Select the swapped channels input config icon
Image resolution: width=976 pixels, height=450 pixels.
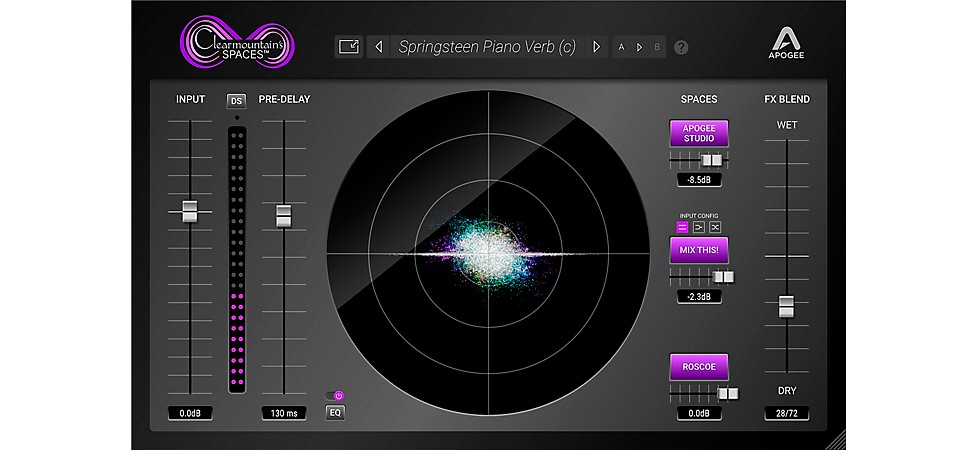click(715, 227)
